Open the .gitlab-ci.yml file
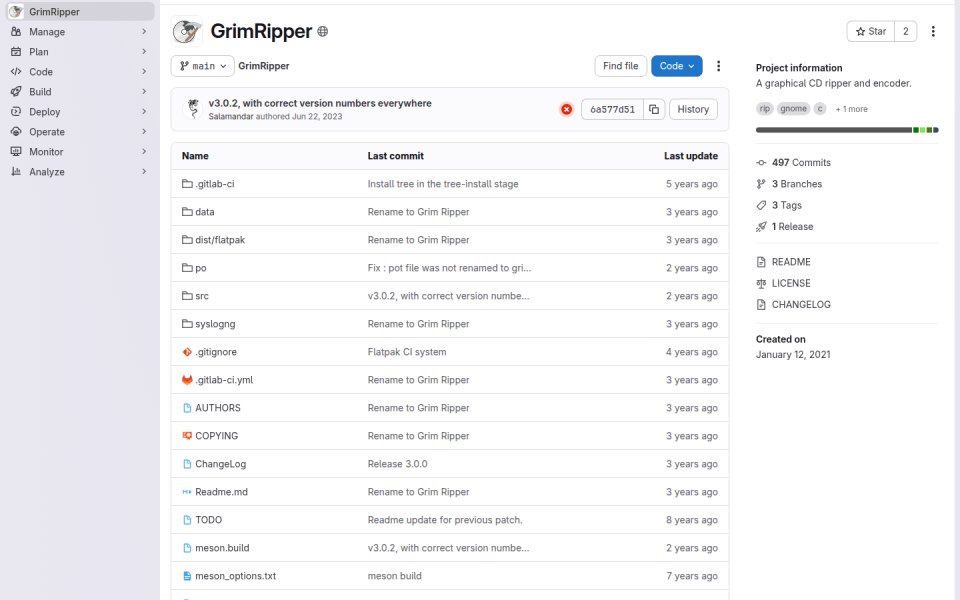The height and width of the screenshot is (600, 960). click(224, 380)
